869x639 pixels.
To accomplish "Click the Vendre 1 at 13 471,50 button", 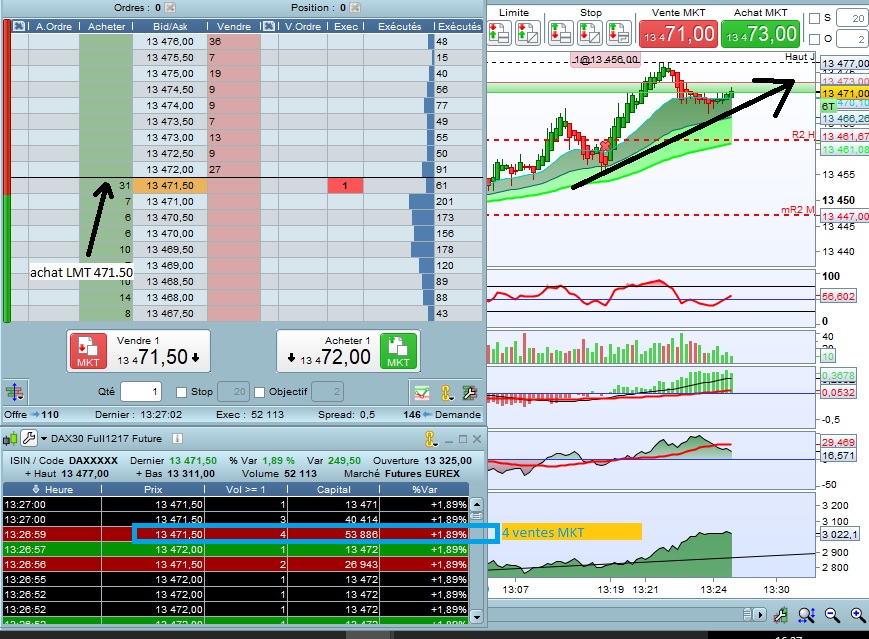I will click(139, 351).
